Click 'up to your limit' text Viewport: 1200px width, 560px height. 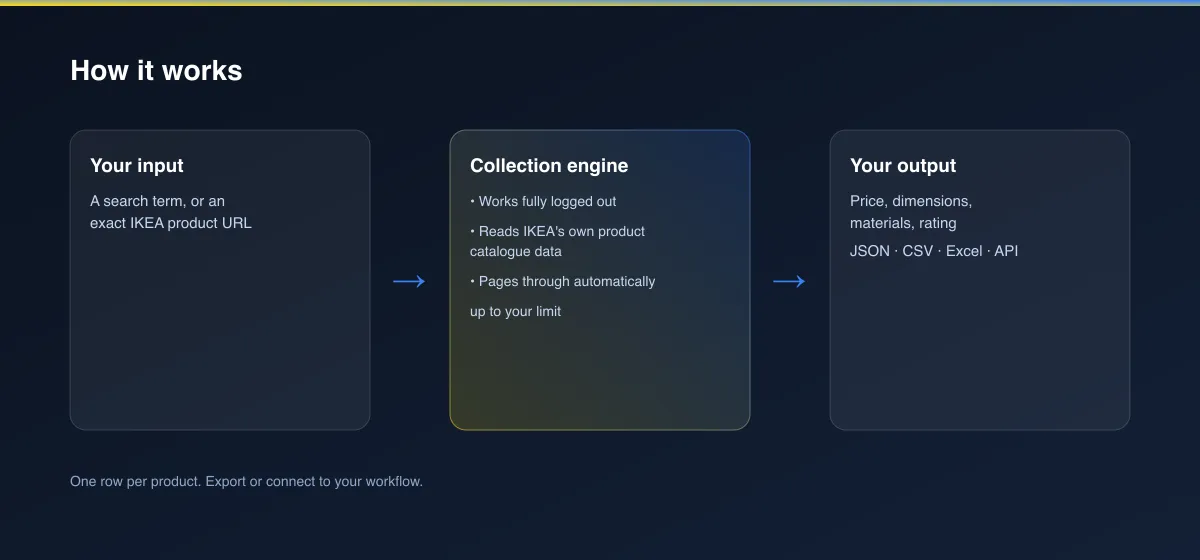(x=516, y=311)
